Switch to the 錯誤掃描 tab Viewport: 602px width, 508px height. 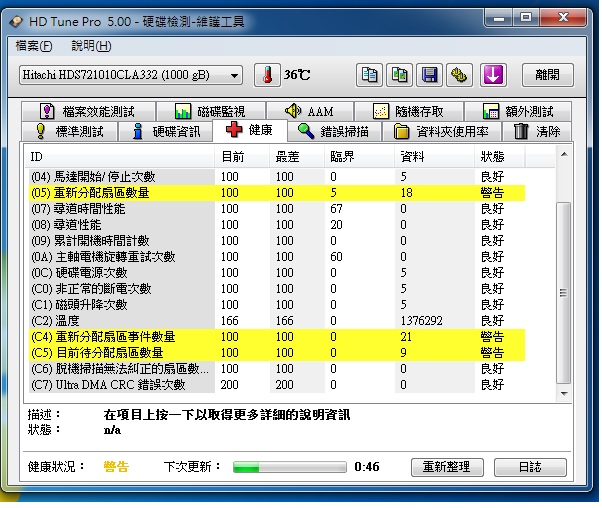[333, 131]
